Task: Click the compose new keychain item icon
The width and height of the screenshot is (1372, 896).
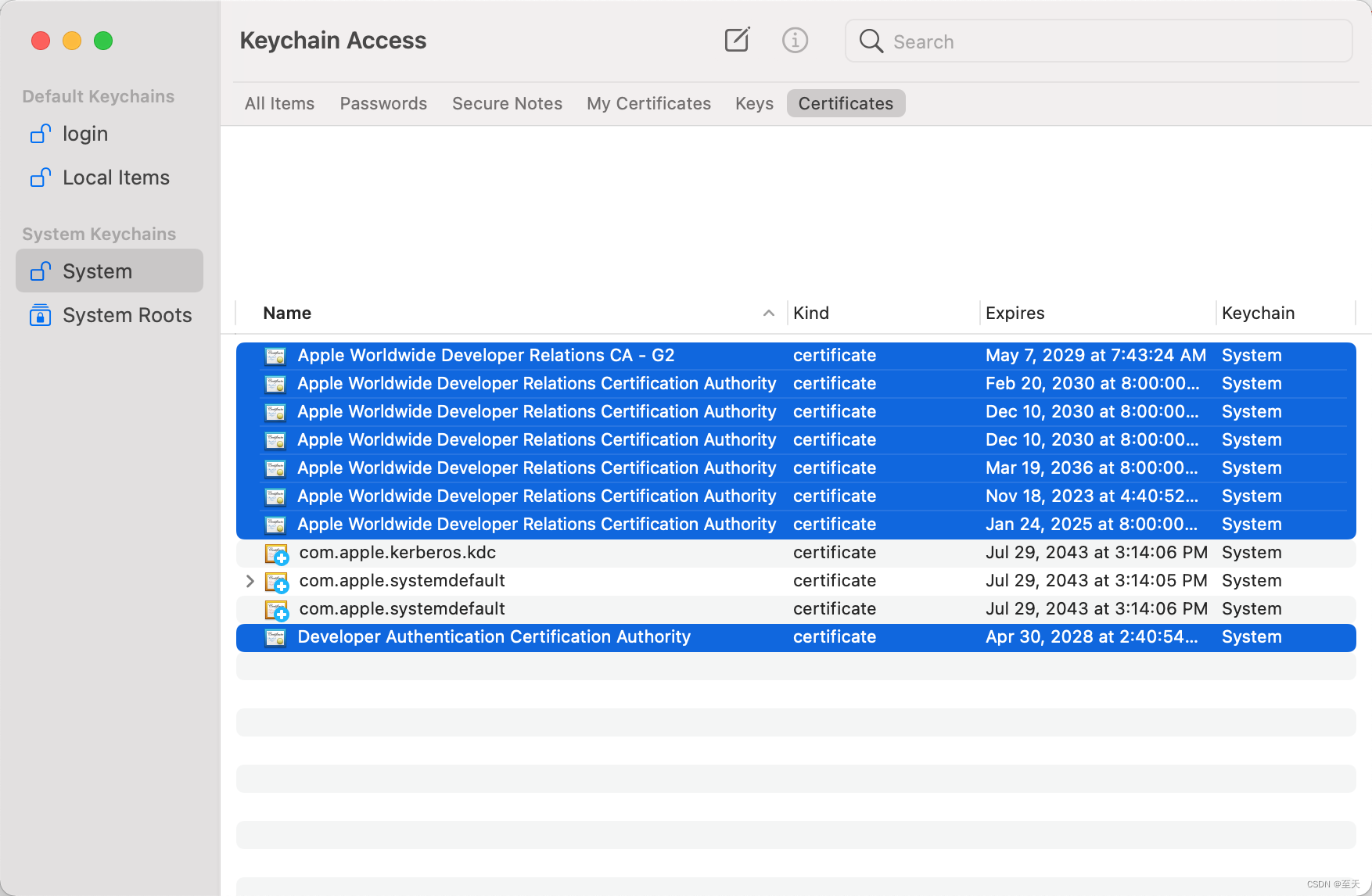Action: pyautogui.click(x=737, y=40)
